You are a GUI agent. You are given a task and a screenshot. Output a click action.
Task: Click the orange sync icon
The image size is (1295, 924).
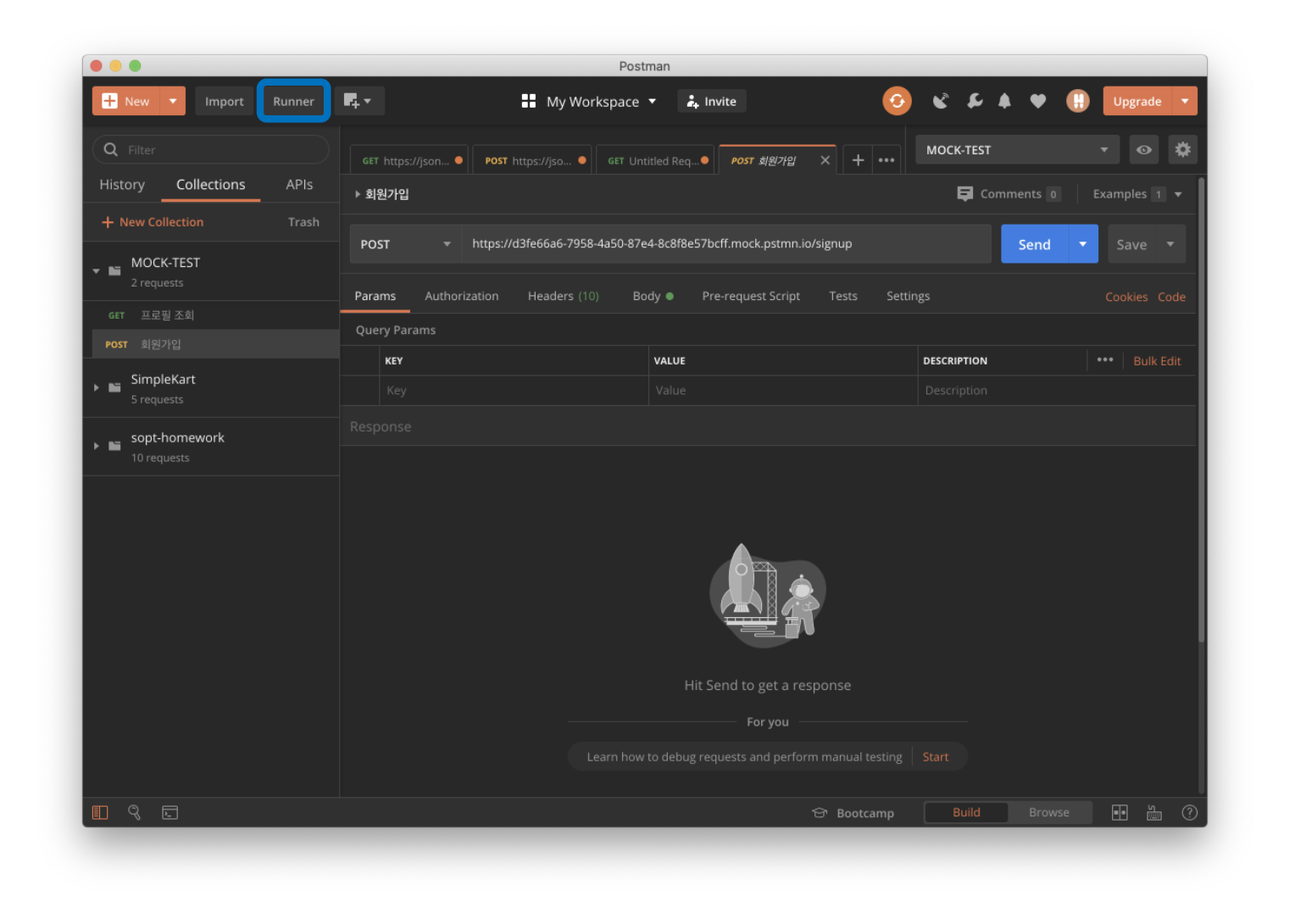tap(897, 101)
